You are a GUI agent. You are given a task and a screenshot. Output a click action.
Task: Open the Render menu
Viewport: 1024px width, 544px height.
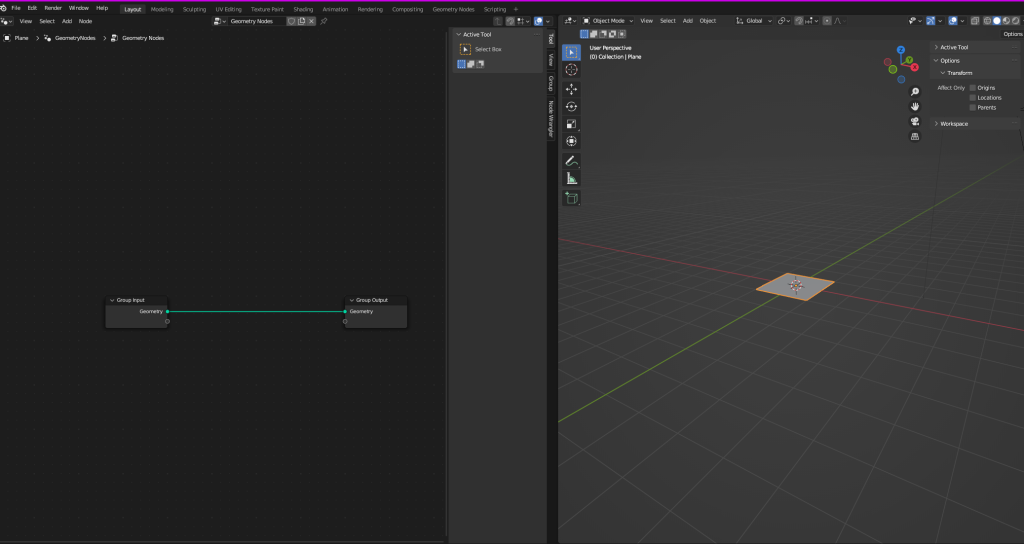pyautogui.click(x=53, y=8)
